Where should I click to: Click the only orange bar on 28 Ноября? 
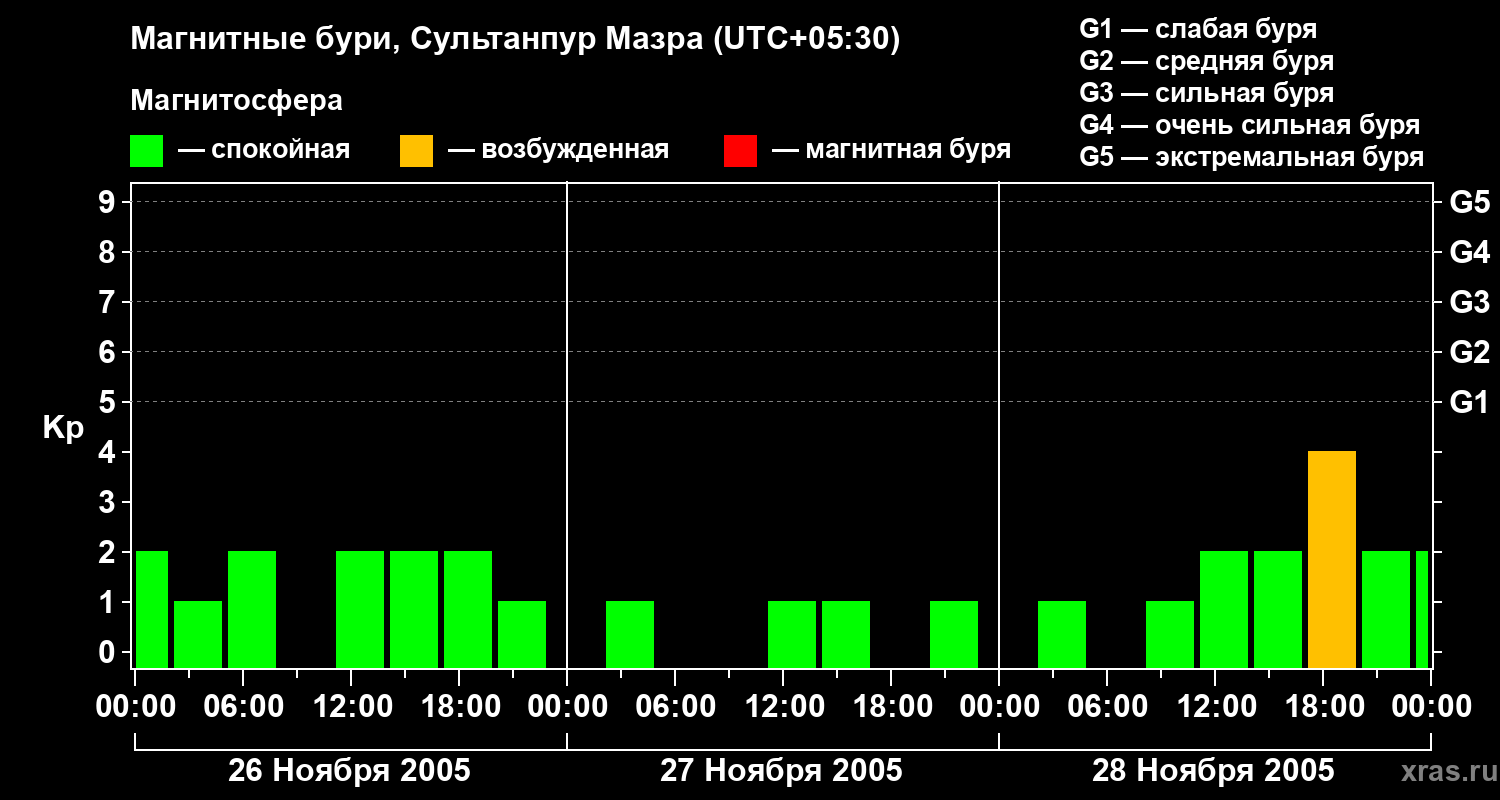(1332, 560)
